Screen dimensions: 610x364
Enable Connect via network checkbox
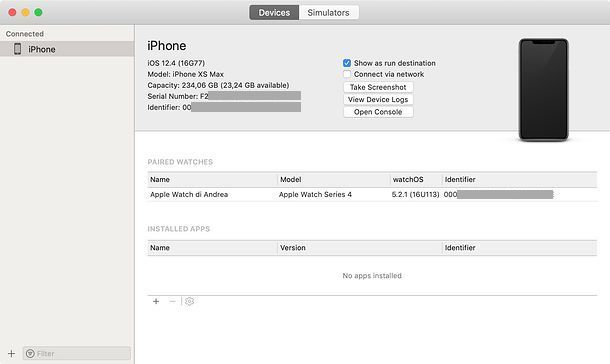pyautogui.click(x=347, y=74)
